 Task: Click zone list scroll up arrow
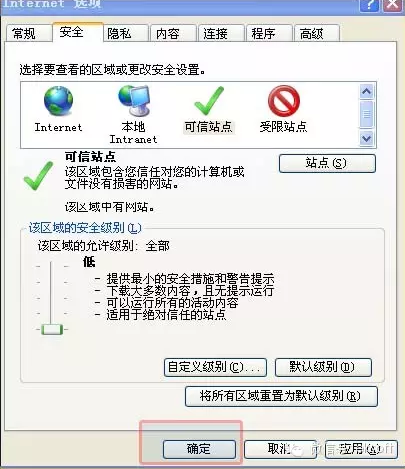[367, 91]
